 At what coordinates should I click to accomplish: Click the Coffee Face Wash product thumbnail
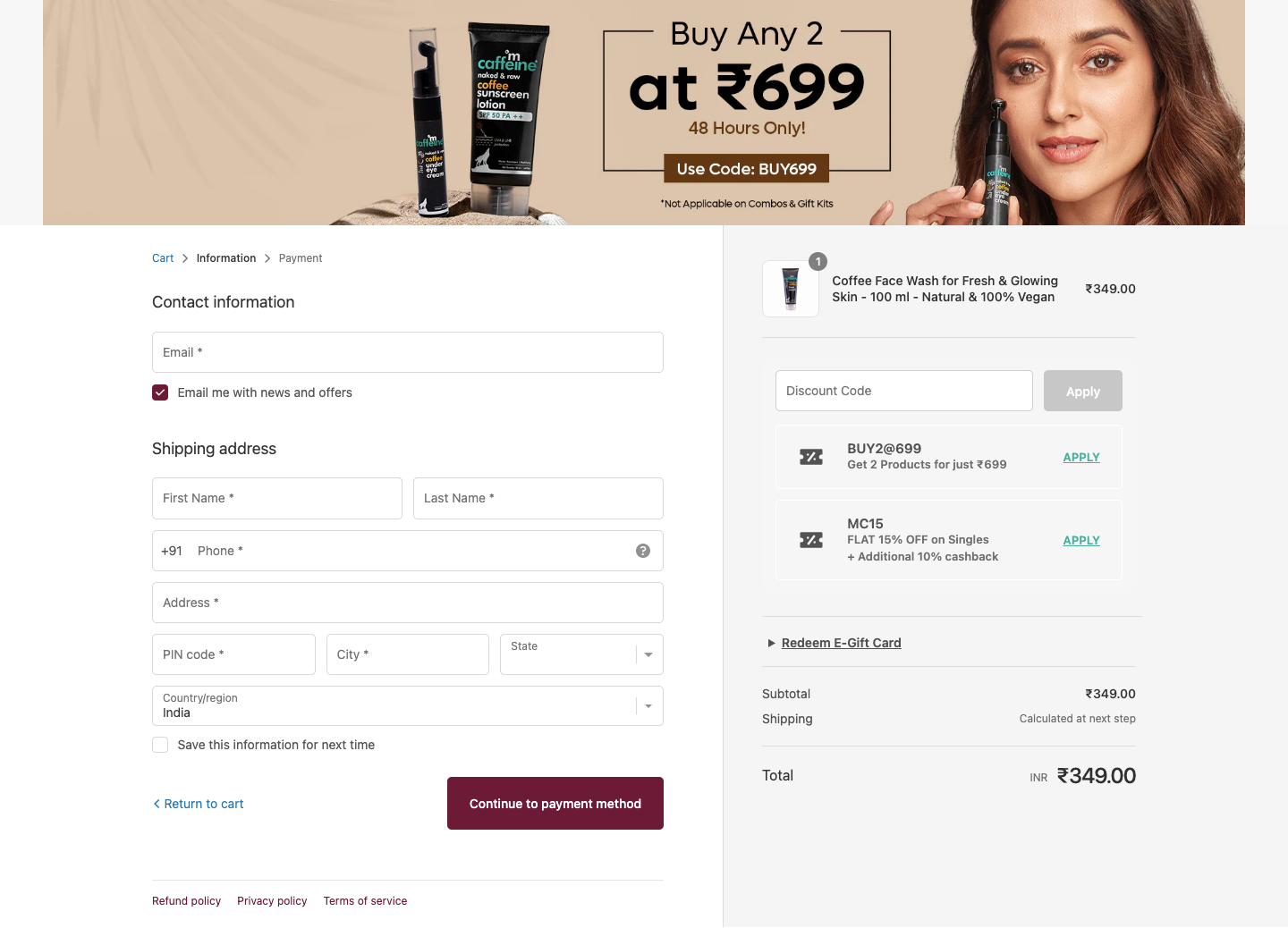click(791, 289)
